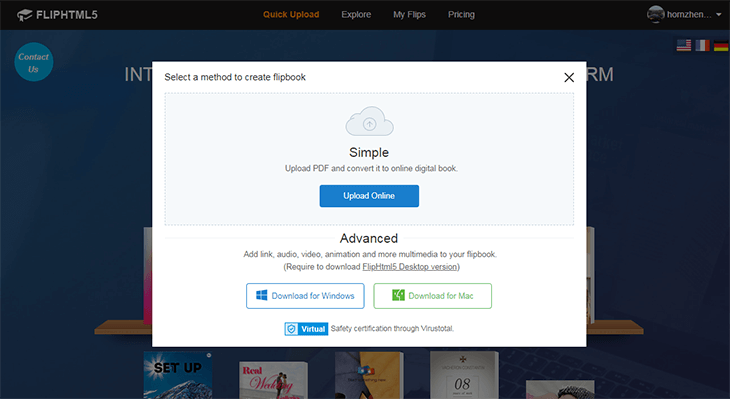
Task: Open the Pricing page
Action: [461, 14]
